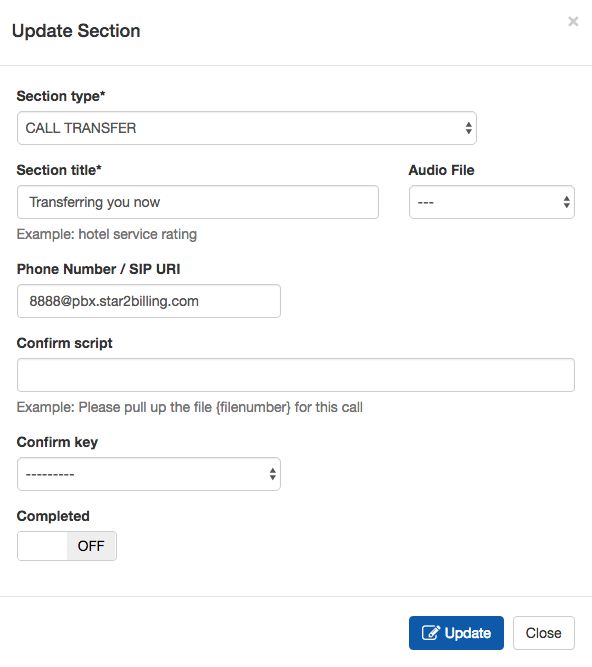The width and height of the screenshot is (592, 667).
Task: Click the up-down arrows of the Confirm key select
Action: pyautogui.click(x=272, y=474)
